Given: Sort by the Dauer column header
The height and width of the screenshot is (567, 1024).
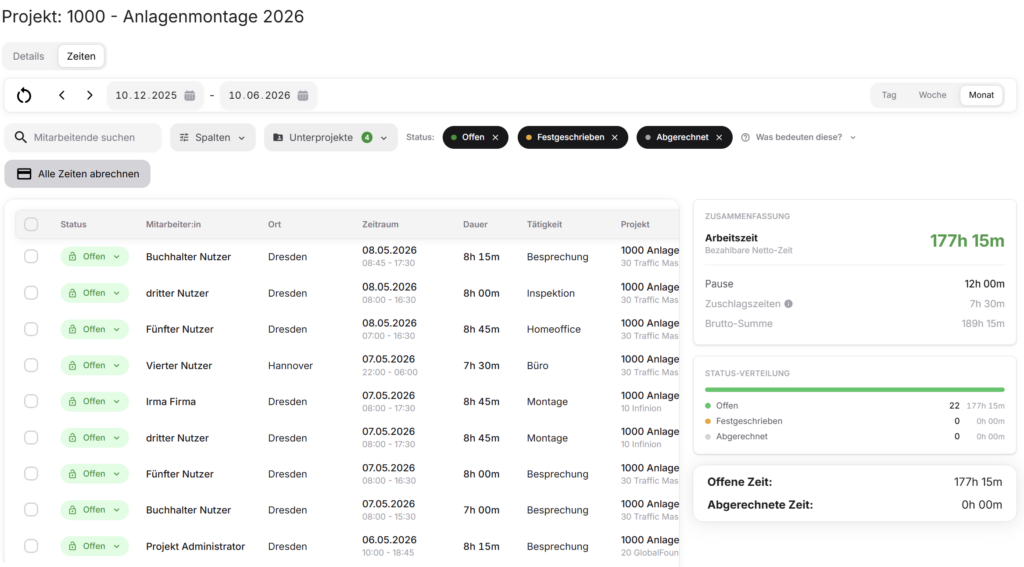Looking at the screenshot, I should 475,224.
